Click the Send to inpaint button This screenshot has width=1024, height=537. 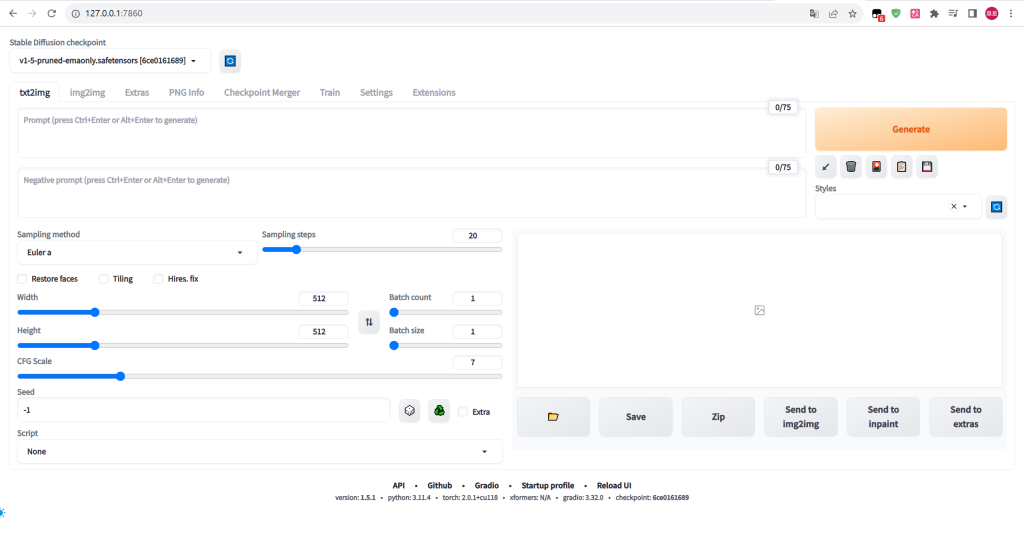click(883, 416)
